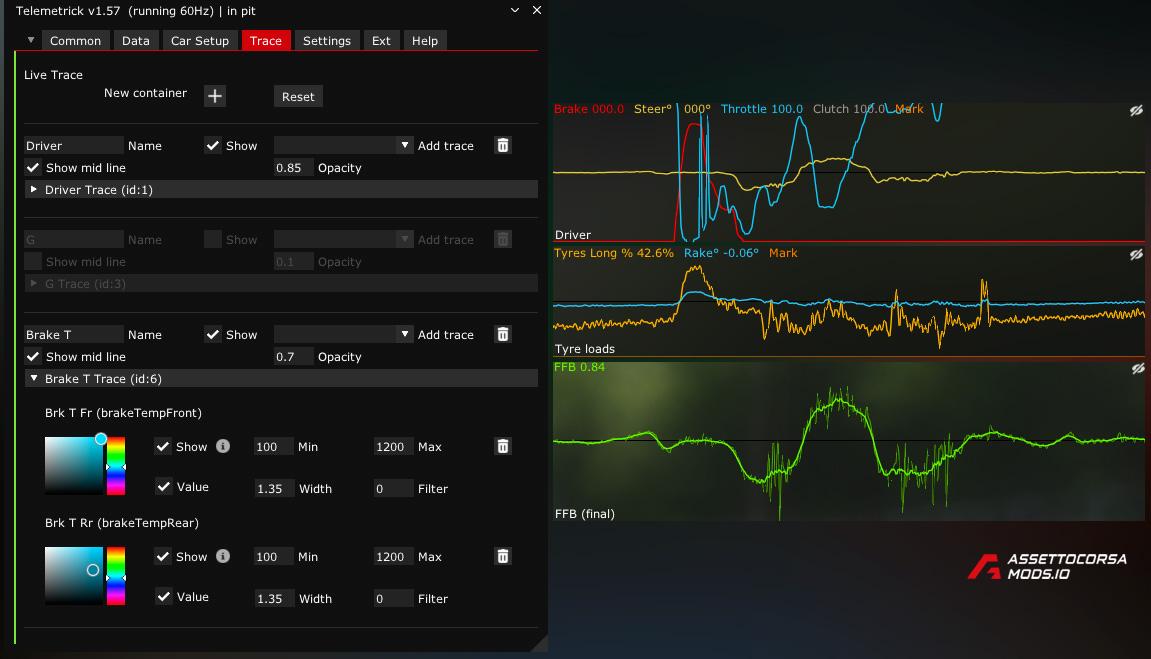Expand Driver Trace (id:1) section
The height and width of the screenshot is (659, 1151).
(281, 189)
